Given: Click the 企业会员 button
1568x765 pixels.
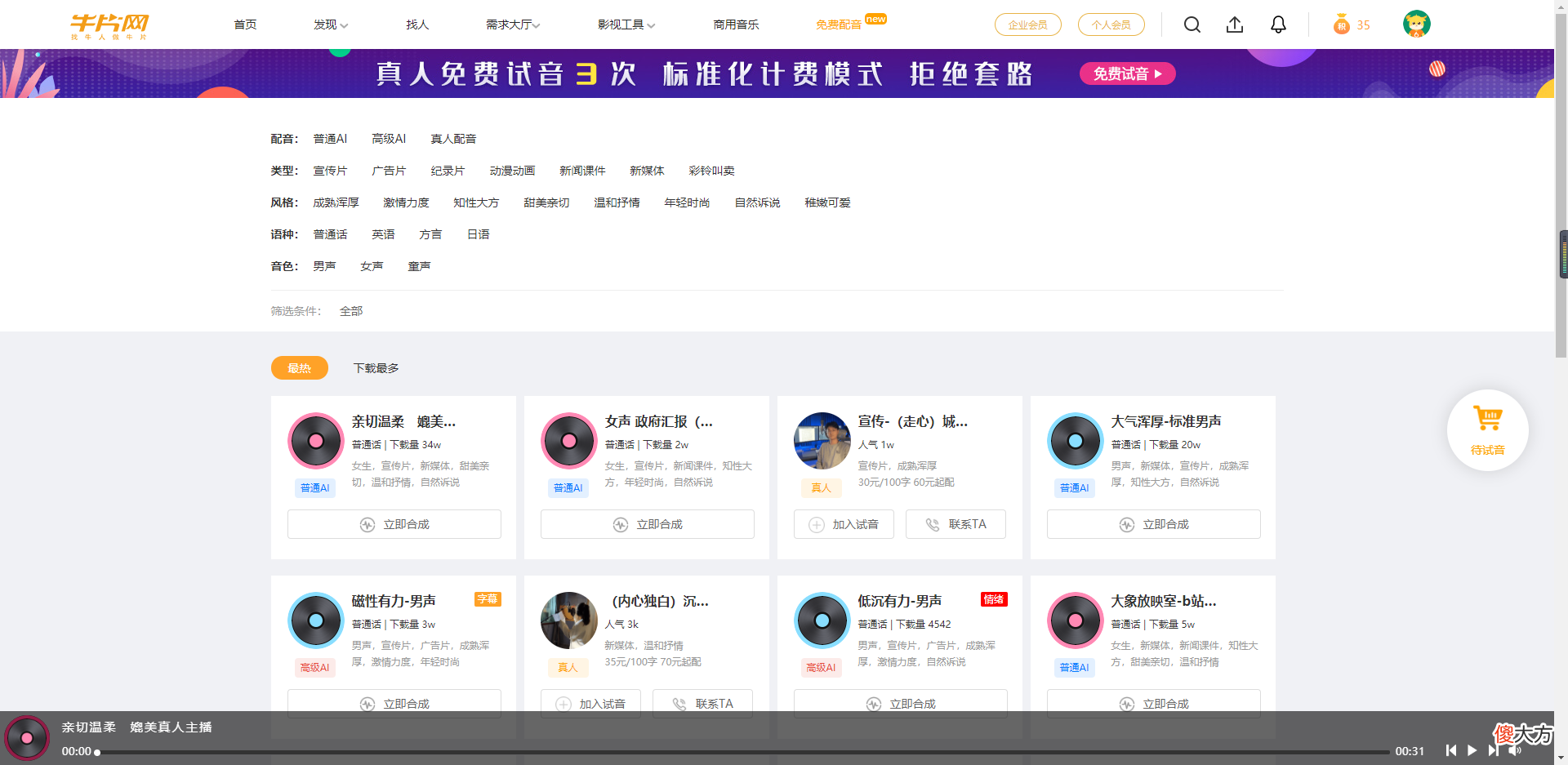Looking at the screenshot, I should 1027,24.
